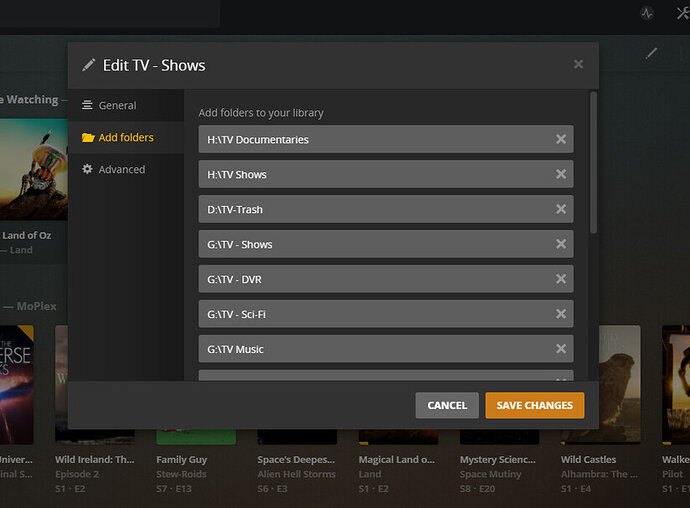
Task: Open the General tab
Action: click(126, 105)
